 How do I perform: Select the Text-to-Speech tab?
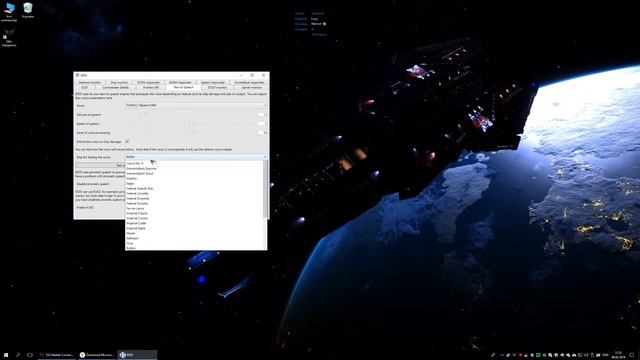pyautogui.click(x=184, y=87)
